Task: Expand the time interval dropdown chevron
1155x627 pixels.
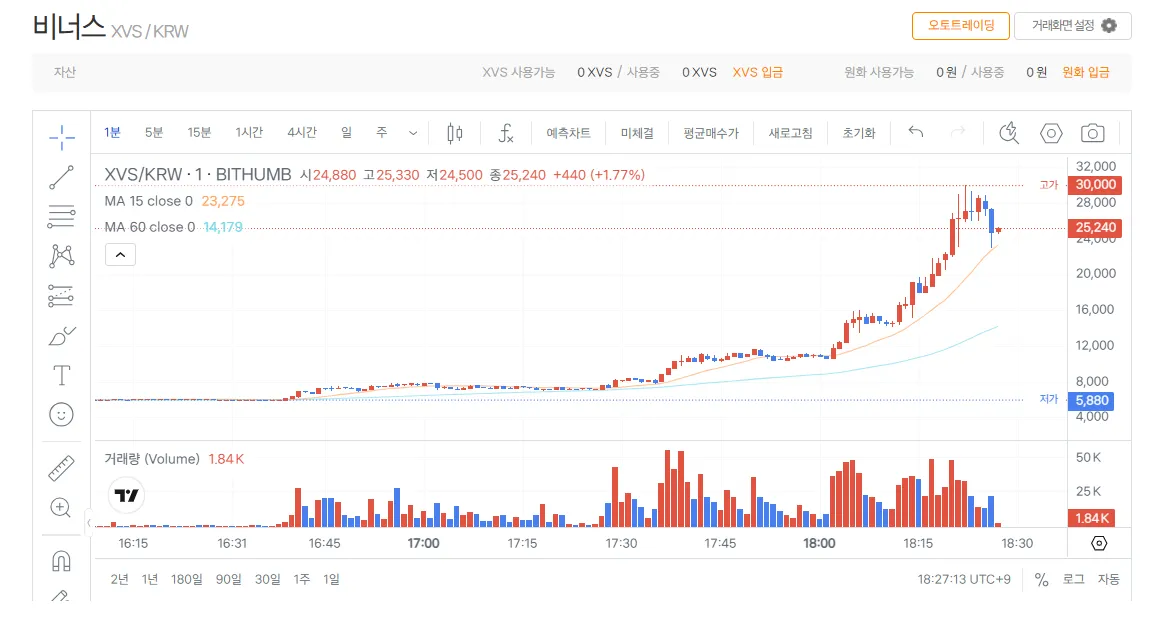Action: pyautogui.click(x=413, y=133)
